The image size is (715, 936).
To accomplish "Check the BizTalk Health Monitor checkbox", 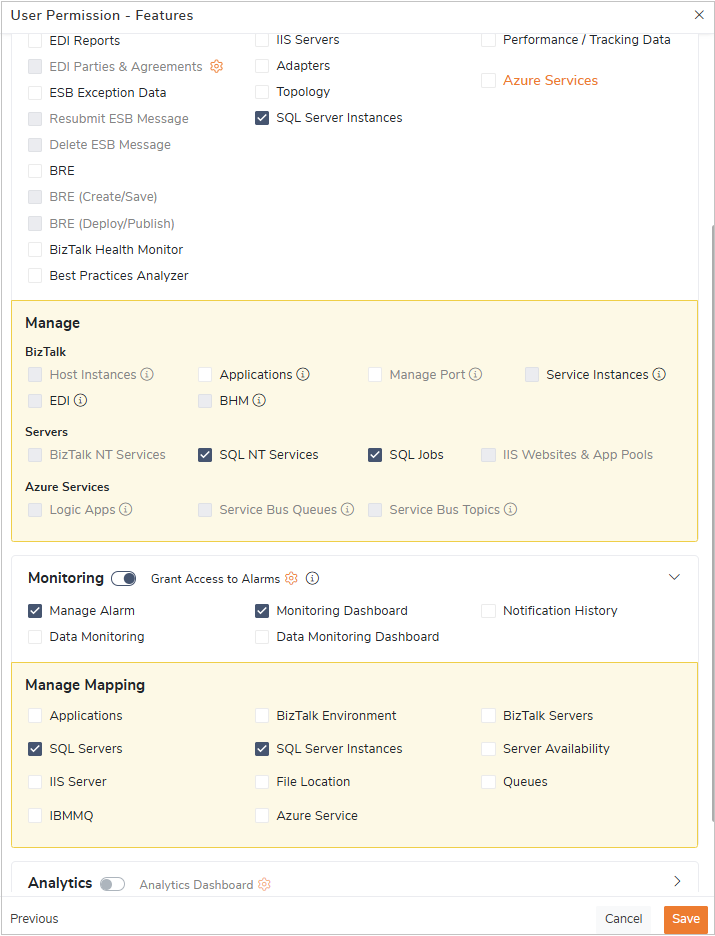I will click(35, 249).
